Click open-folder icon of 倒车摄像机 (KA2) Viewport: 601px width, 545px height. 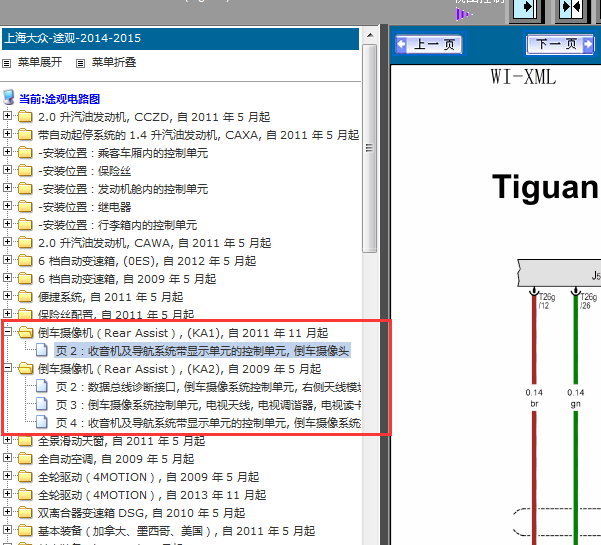(x=26, y=368)
